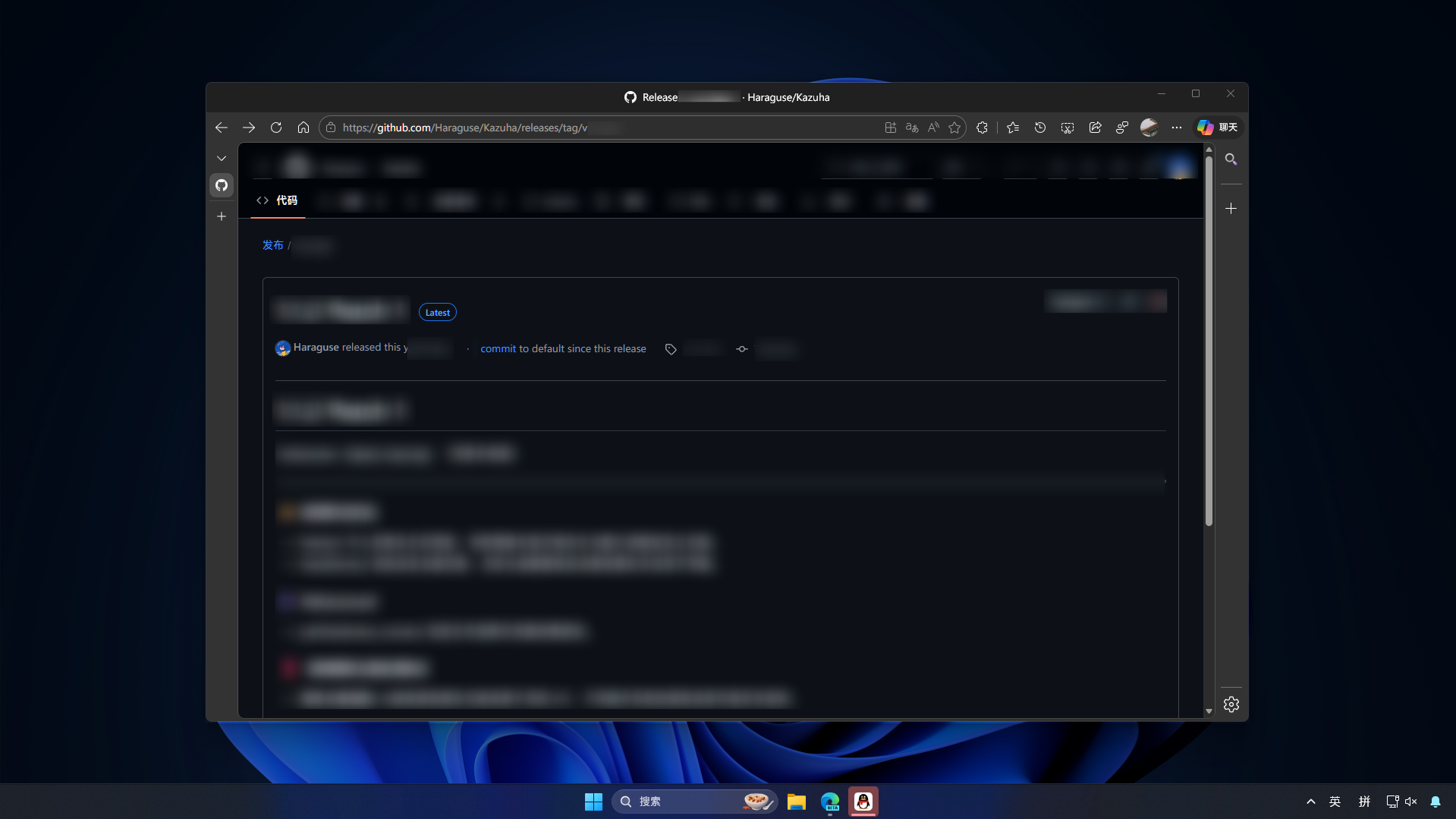This screenshot has width=1456, height=819.
Task: Expand the vertical tabs chevron
Action: coord(222,159)
